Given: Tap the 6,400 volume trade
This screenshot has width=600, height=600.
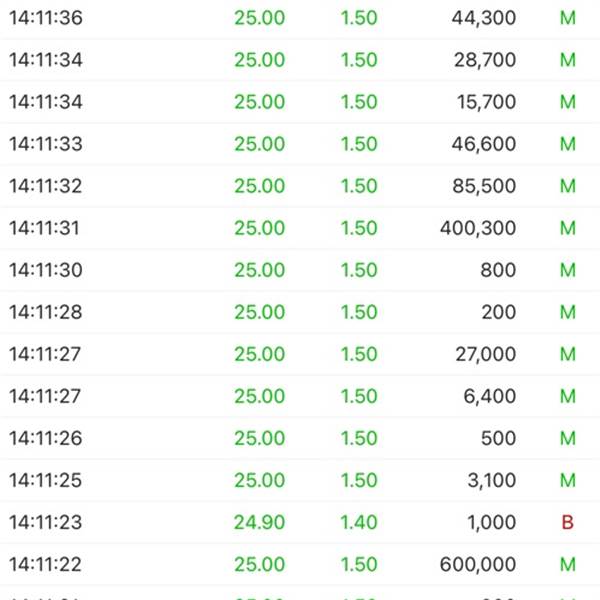Looking at the screenshot, I should [300, 396].
